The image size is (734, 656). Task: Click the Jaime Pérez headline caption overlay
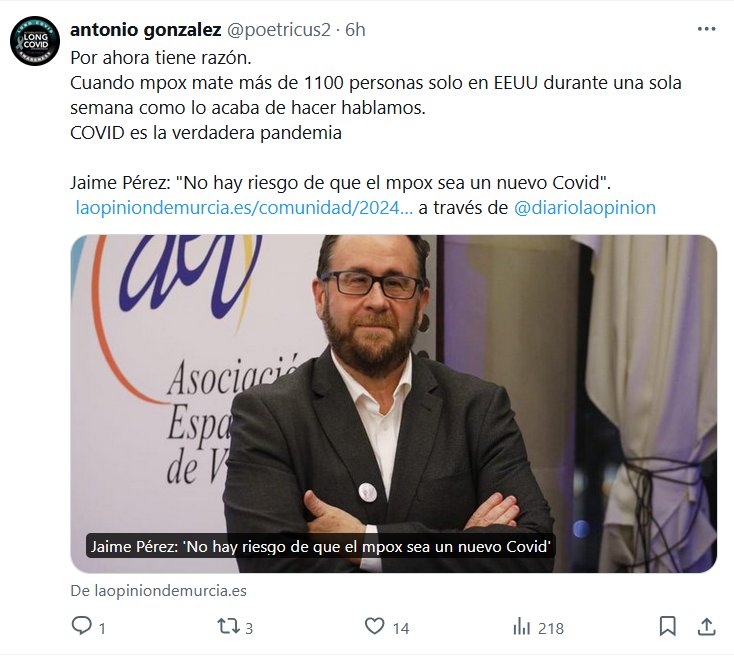pyautogui.click(x=321, y=546)
